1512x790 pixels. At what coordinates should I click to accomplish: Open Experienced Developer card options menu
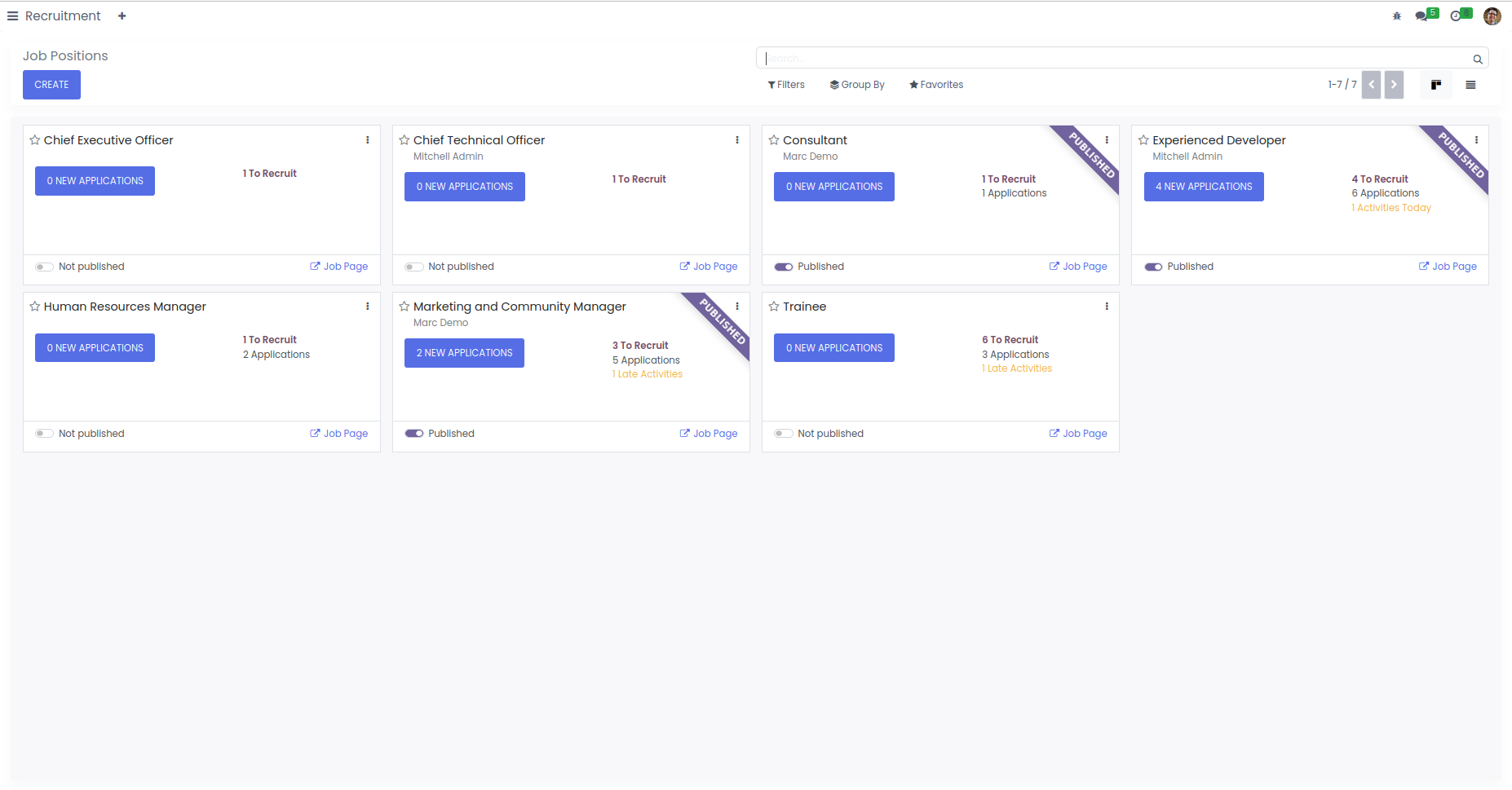point(1476,140)
